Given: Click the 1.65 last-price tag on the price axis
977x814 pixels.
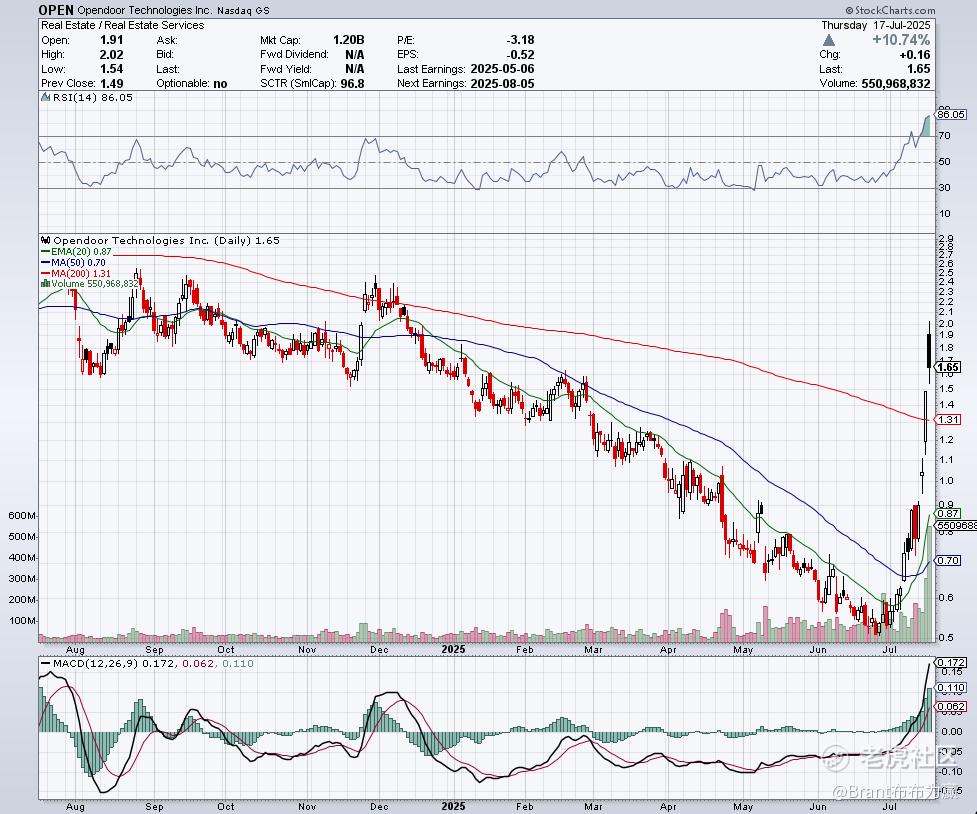Looking at the screenshot, I should click(948, 367).
